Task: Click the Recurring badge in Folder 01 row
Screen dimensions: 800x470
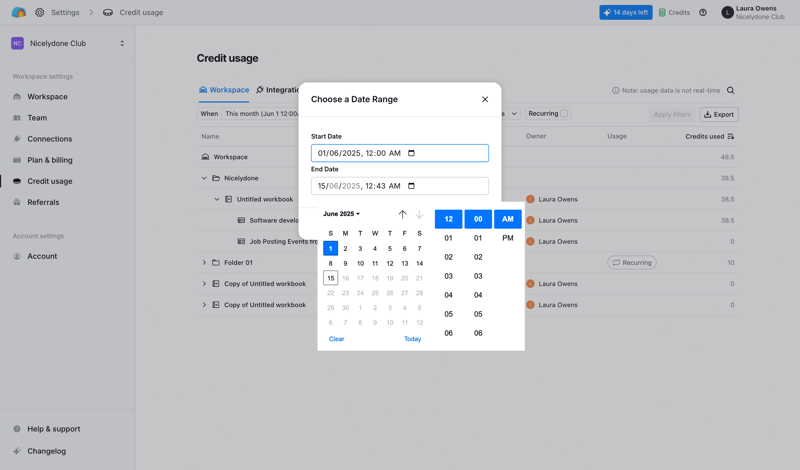Action: pyautogui.click(x=632, y=262)
